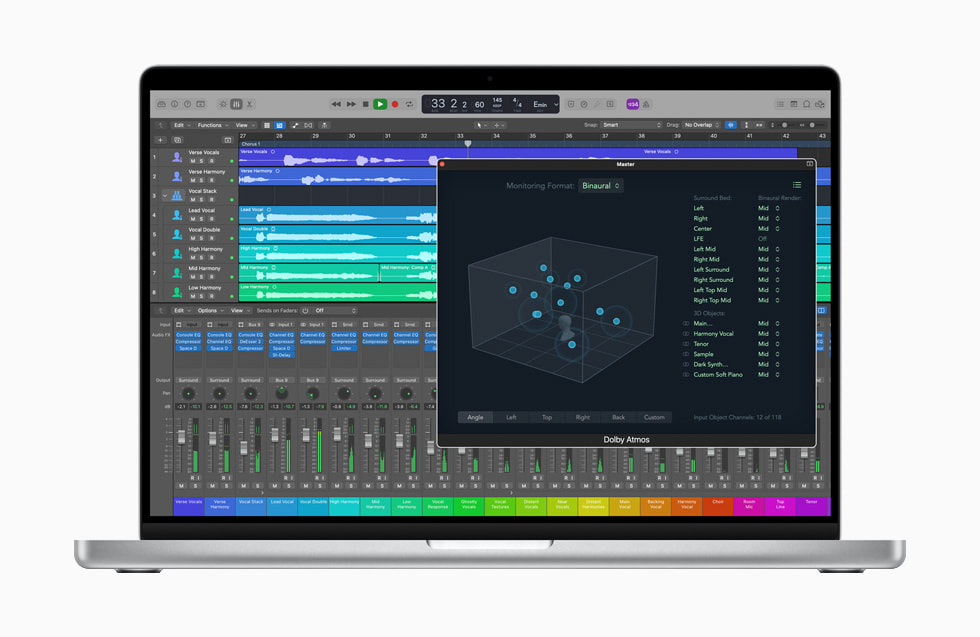Click the List Editors icon at top right
Screen dimensions: 980x637
click(782, 104)
